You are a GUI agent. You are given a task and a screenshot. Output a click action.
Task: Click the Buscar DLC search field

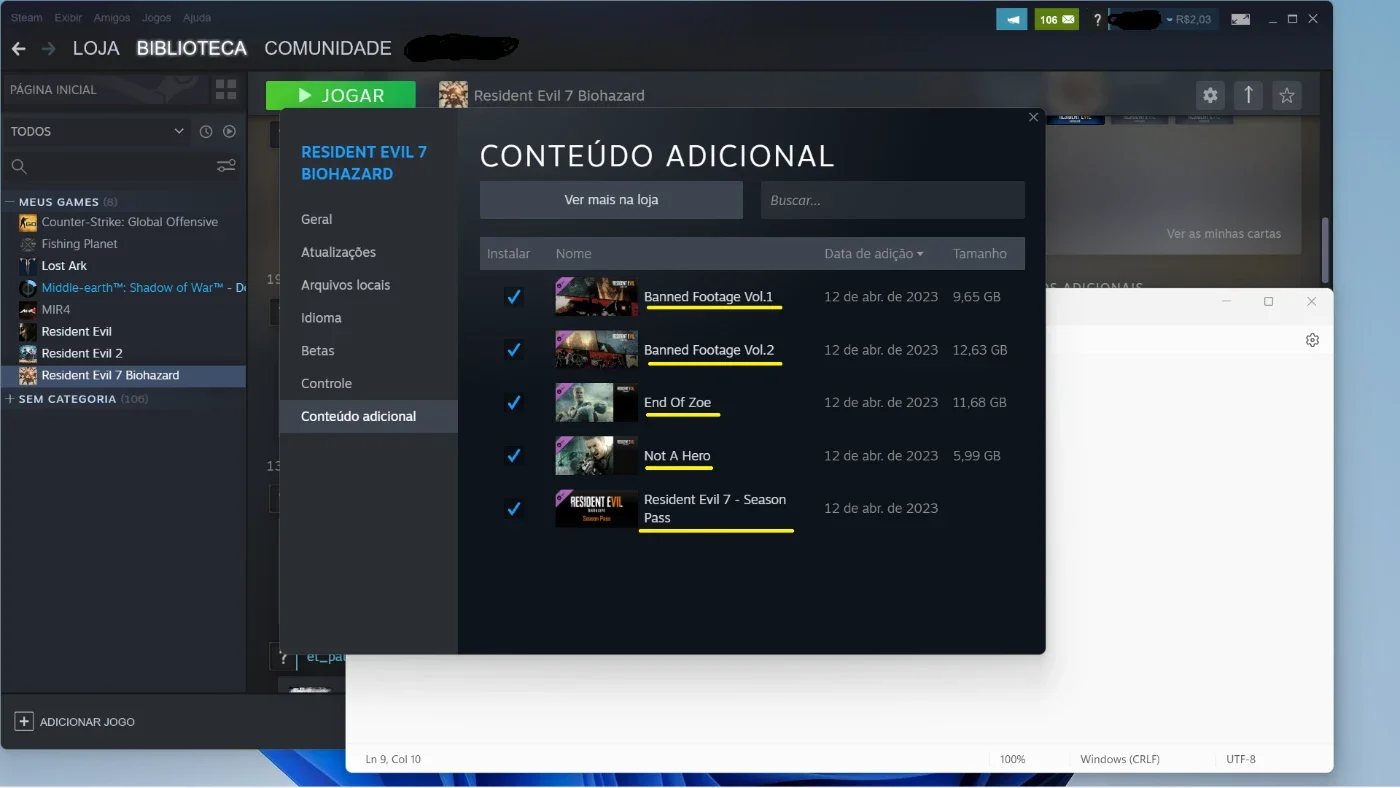tap(893, 200)
